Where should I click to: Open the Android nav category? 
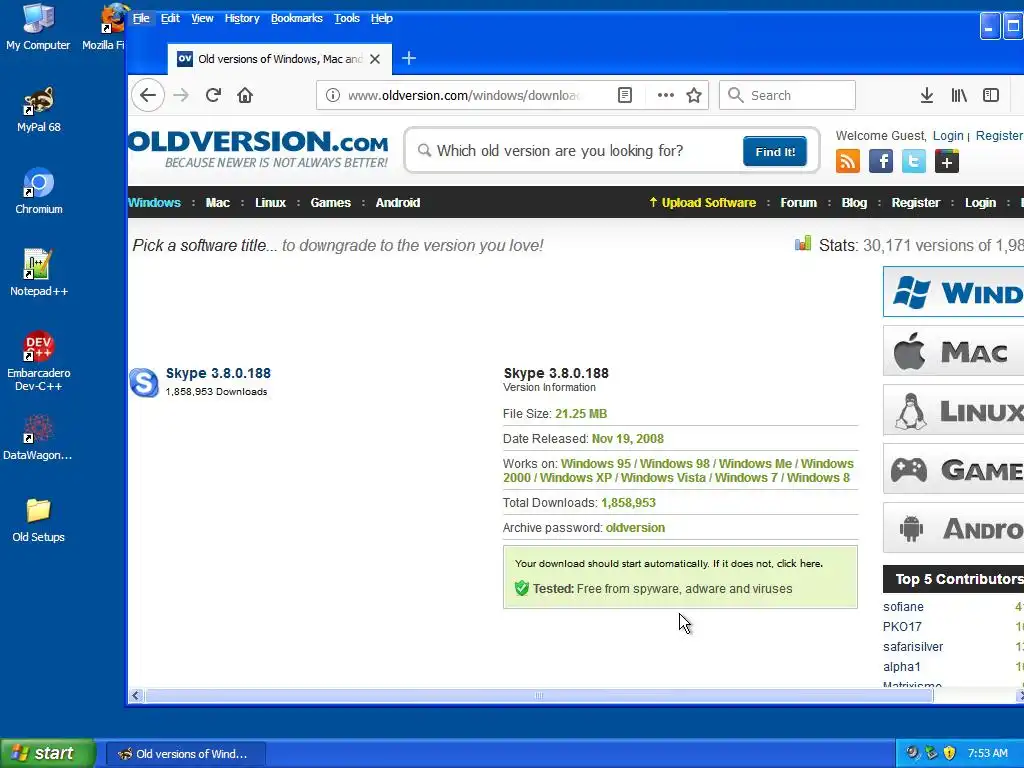point(398,202)
